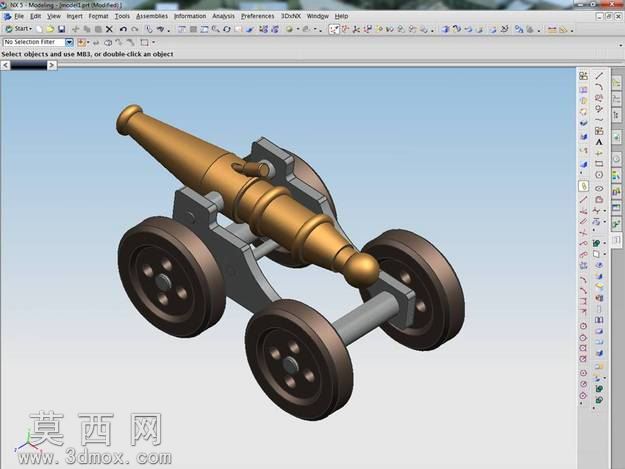
Task: Toggle the highlighted Enable Snap Point button
Action: coord(334,29)
